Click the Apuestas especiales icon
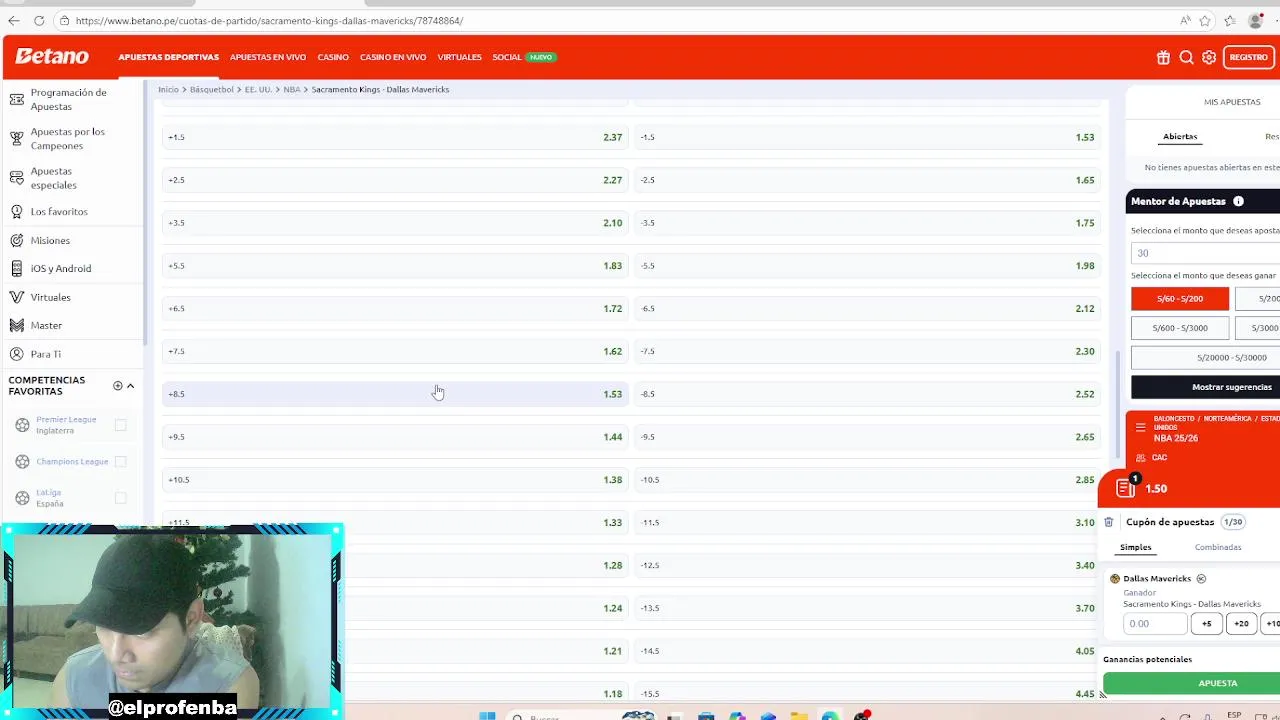The image size is (1280, 720). 16,177
